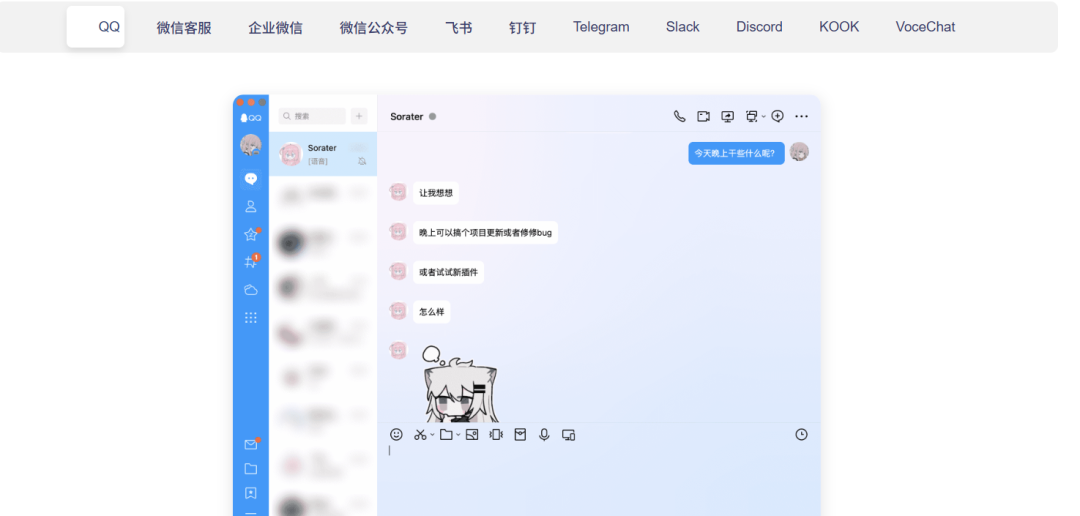Screen dimensions: 1080x516
Task: Click the circled plus icon in chat header
Action: tap(778, 116)
